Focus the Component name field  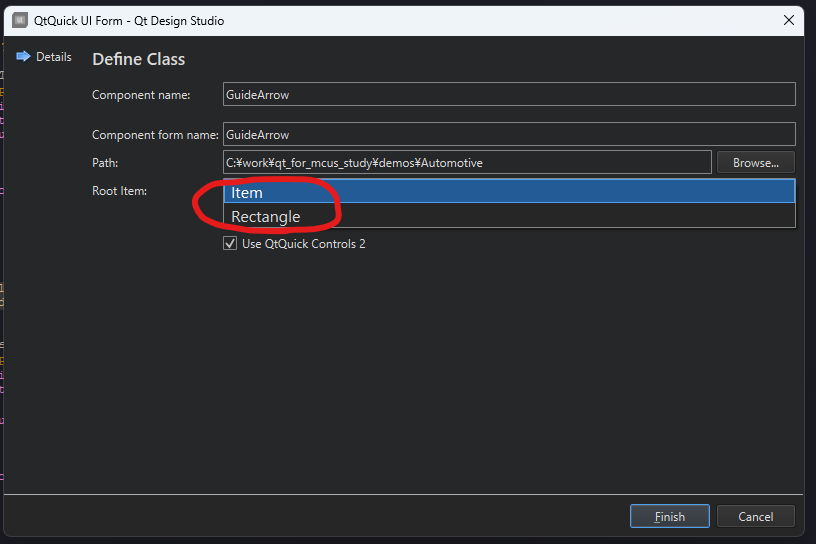509,94
